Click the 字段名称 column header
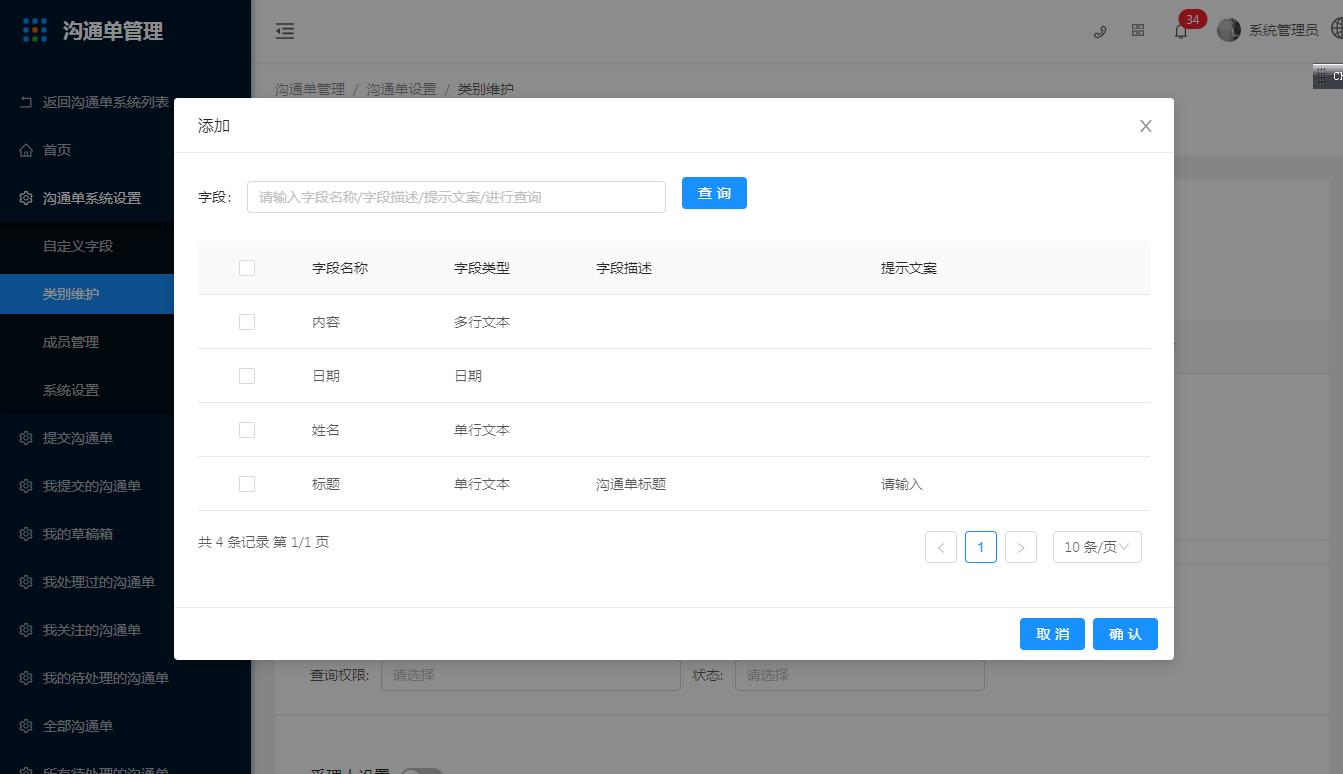Image resolution: width=1343 pixels, height=774 pixels. click(x=340, y=268)
